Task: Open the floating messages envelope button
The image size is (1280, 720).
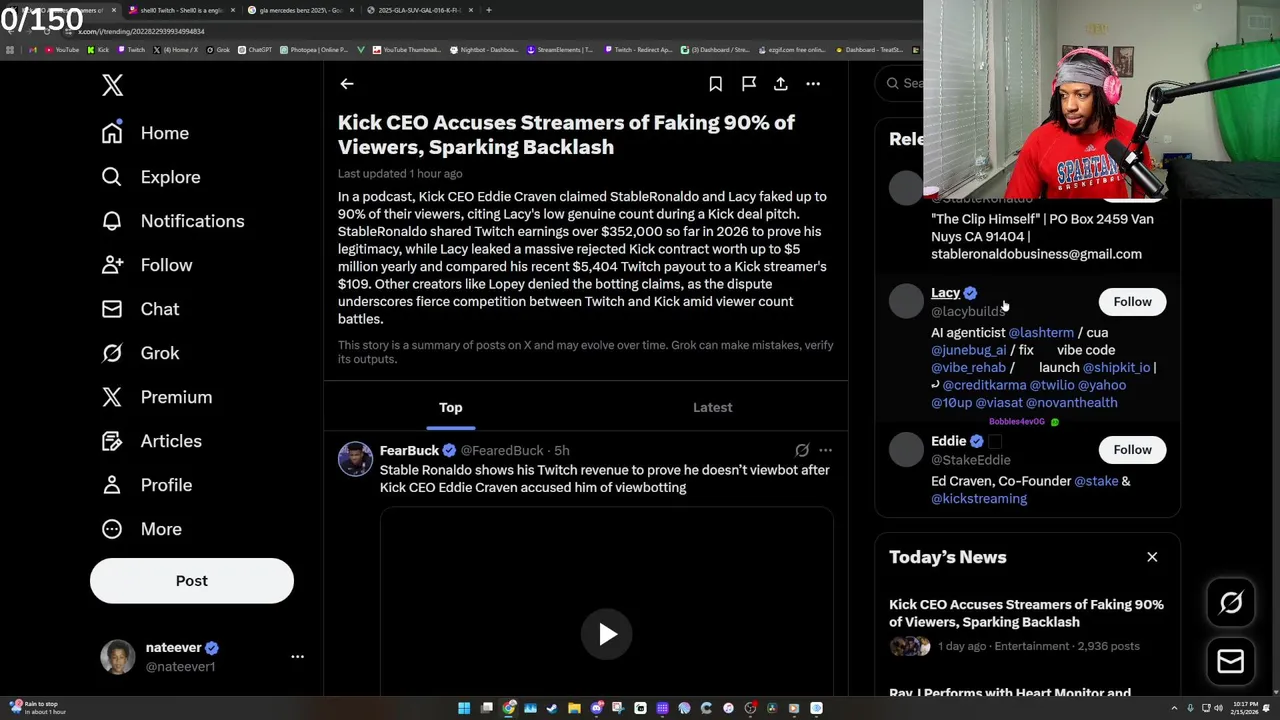Action: click(x=1231, y=661)
